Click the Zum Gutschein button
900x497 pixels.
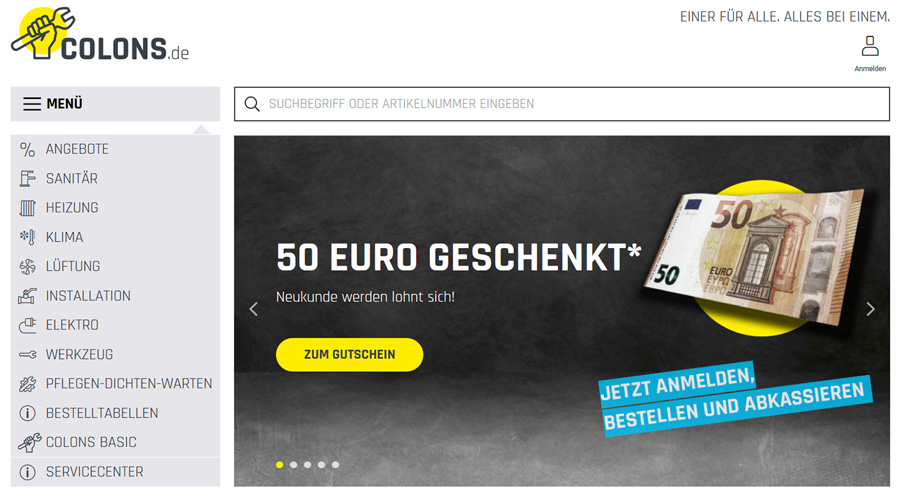[x=350, y=355]
